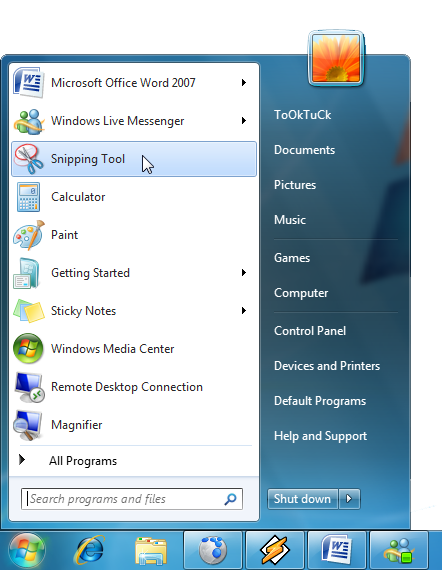
Task: Open Control Panel from the Start menu
Action: (310, 331)
